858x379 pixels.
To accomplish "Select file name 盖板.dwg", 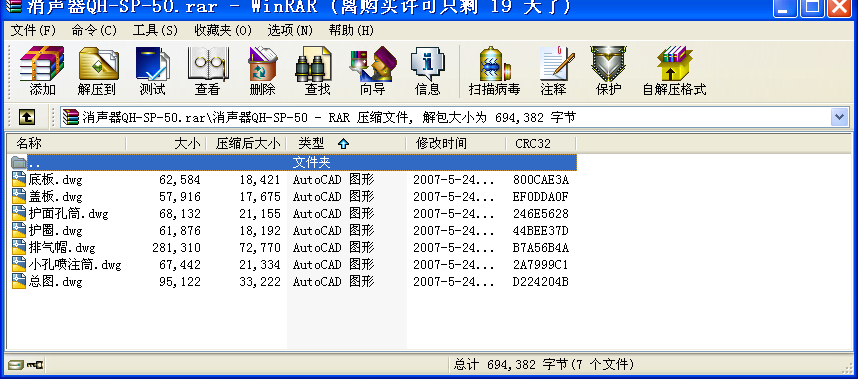I will coord(55,196).
